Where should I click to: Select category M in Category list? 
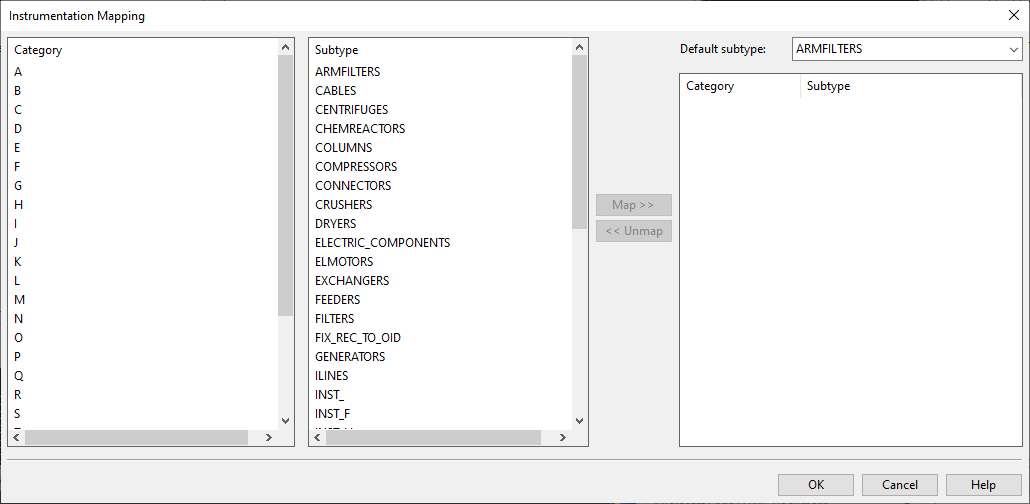click(x=20, y=300)
